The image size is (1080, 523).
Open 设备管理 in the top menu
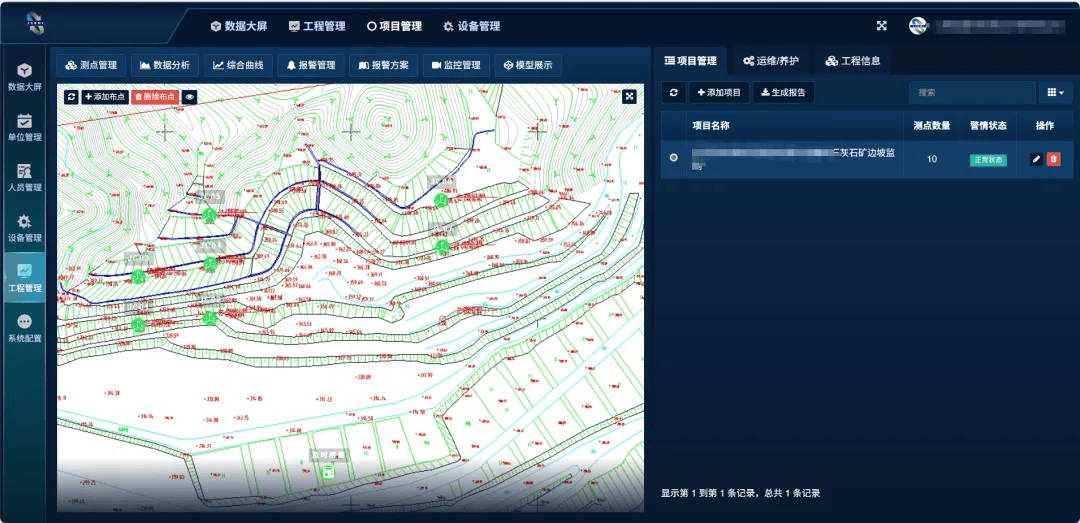[x=472, y=26]
